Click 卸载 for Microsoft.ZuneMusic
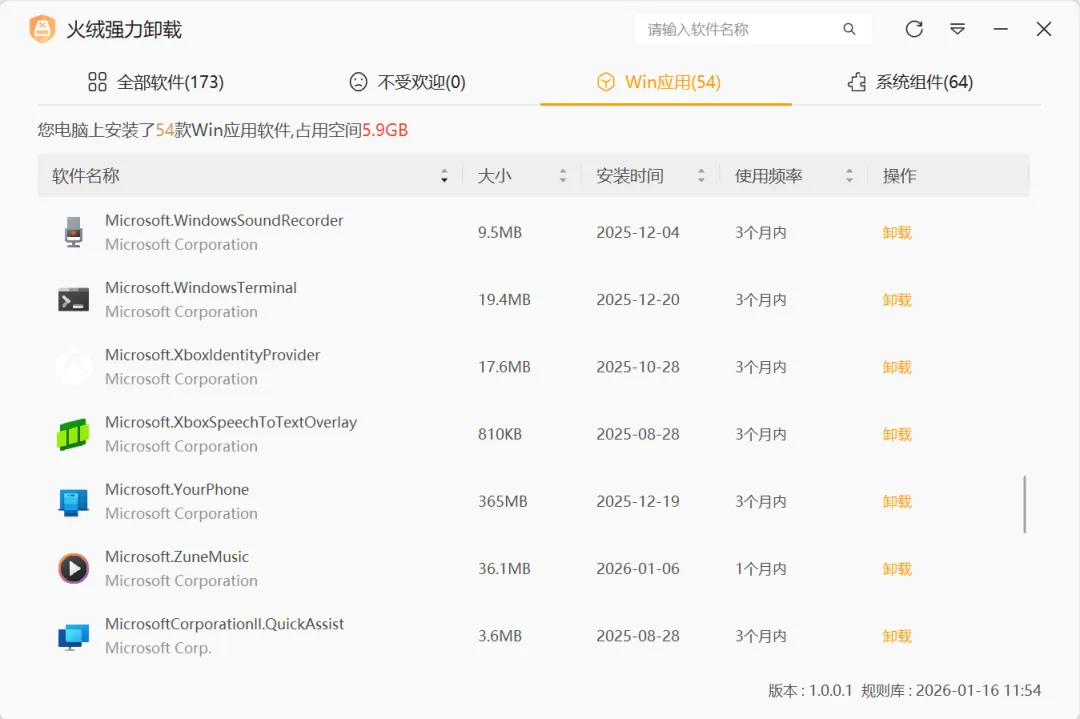The image size is (1080, 719). coord(897,568)
